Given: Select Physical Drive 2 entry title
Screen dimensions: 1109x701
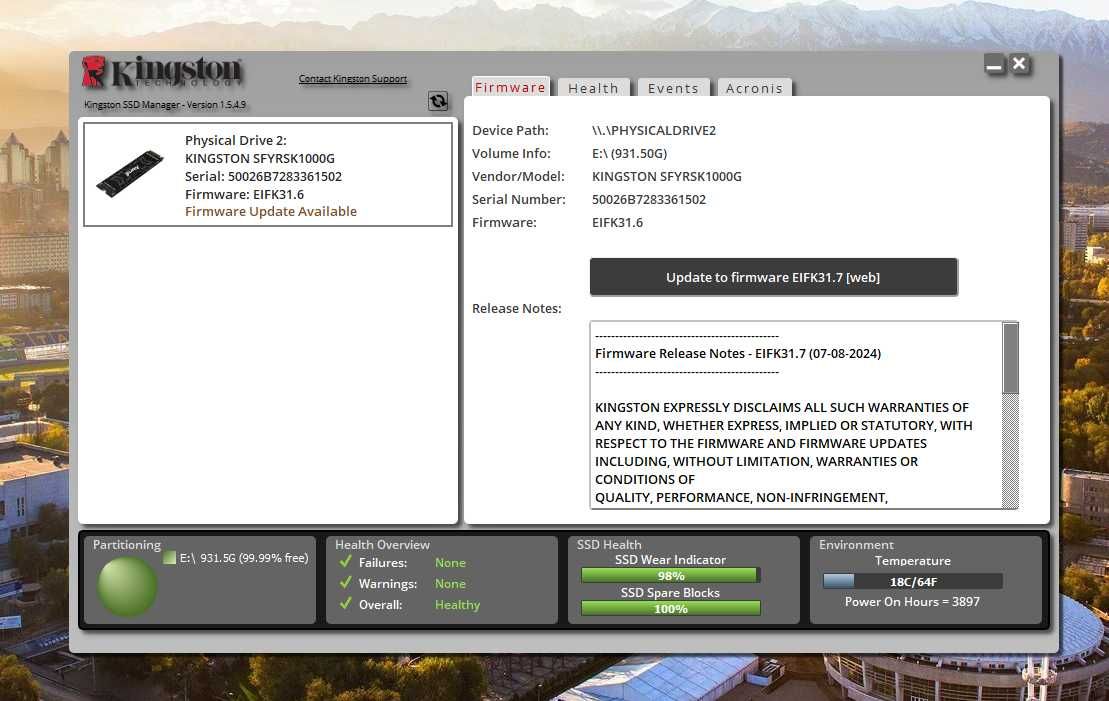Looking at the screenshot, I should click(x=236, y=140).
